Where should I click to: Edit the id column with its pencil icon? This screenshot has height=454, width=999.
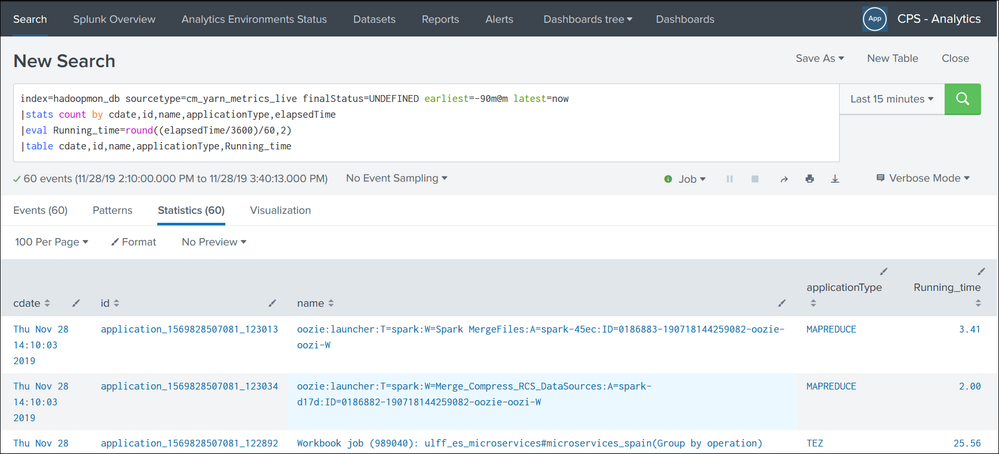click(x=273, y=304)
